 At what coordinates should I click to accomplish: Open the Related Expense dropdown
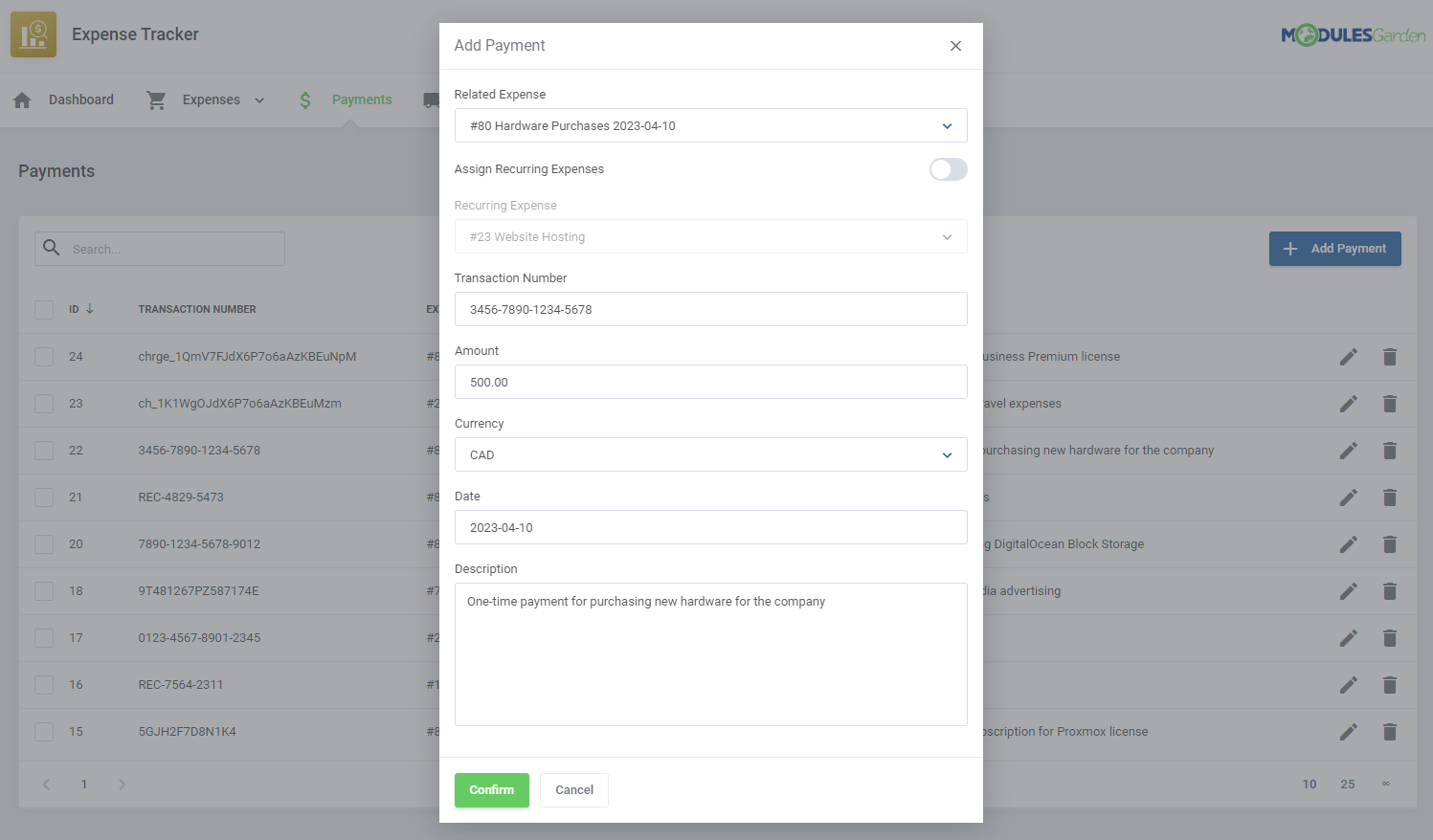point(710,125)
